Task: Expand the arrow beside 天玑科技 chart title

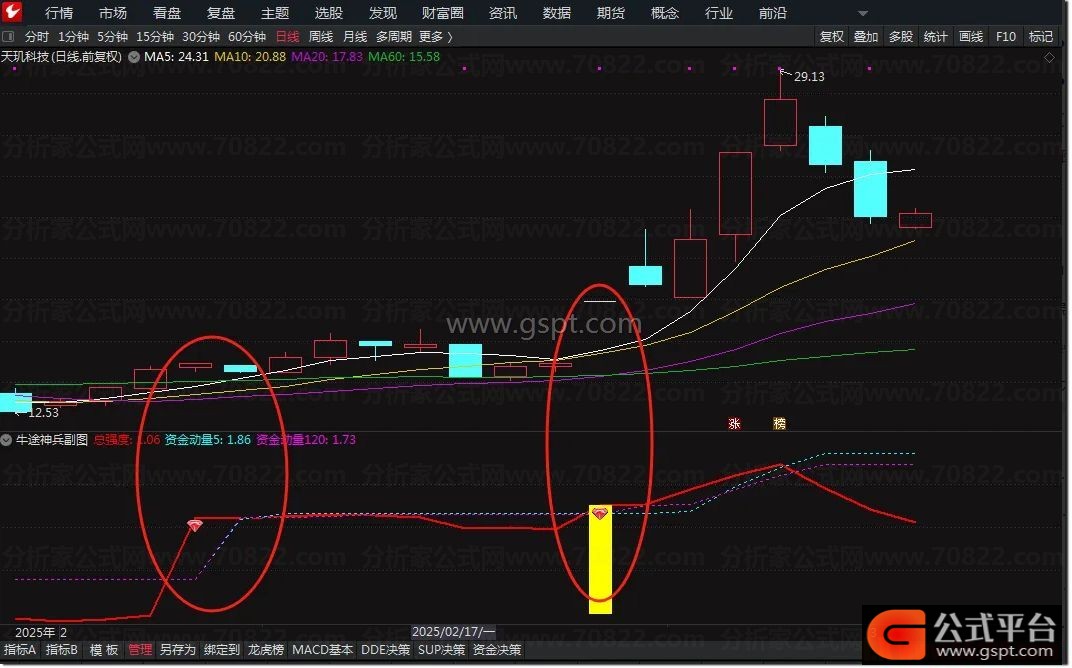Action: pos(134,57)
